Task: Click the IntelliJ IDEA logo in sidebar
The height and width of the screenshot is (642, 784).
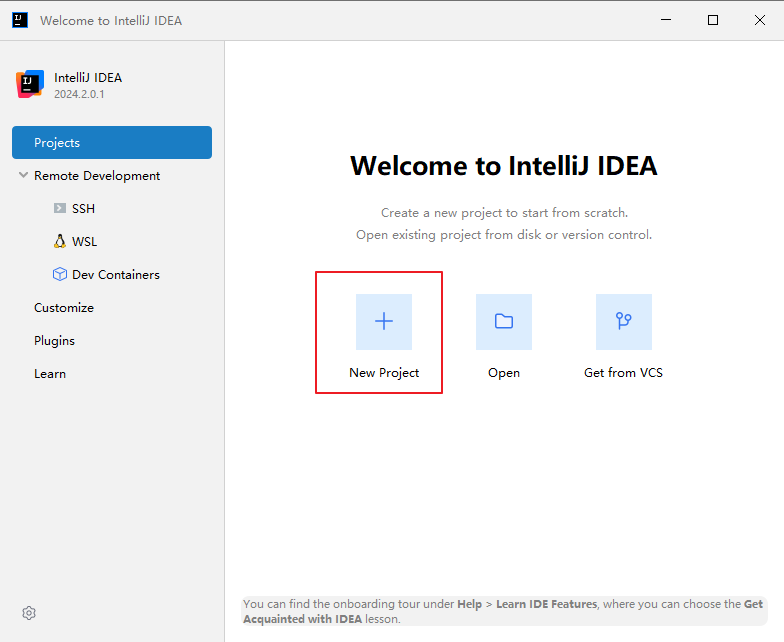Action: click(x=30, y=84)
